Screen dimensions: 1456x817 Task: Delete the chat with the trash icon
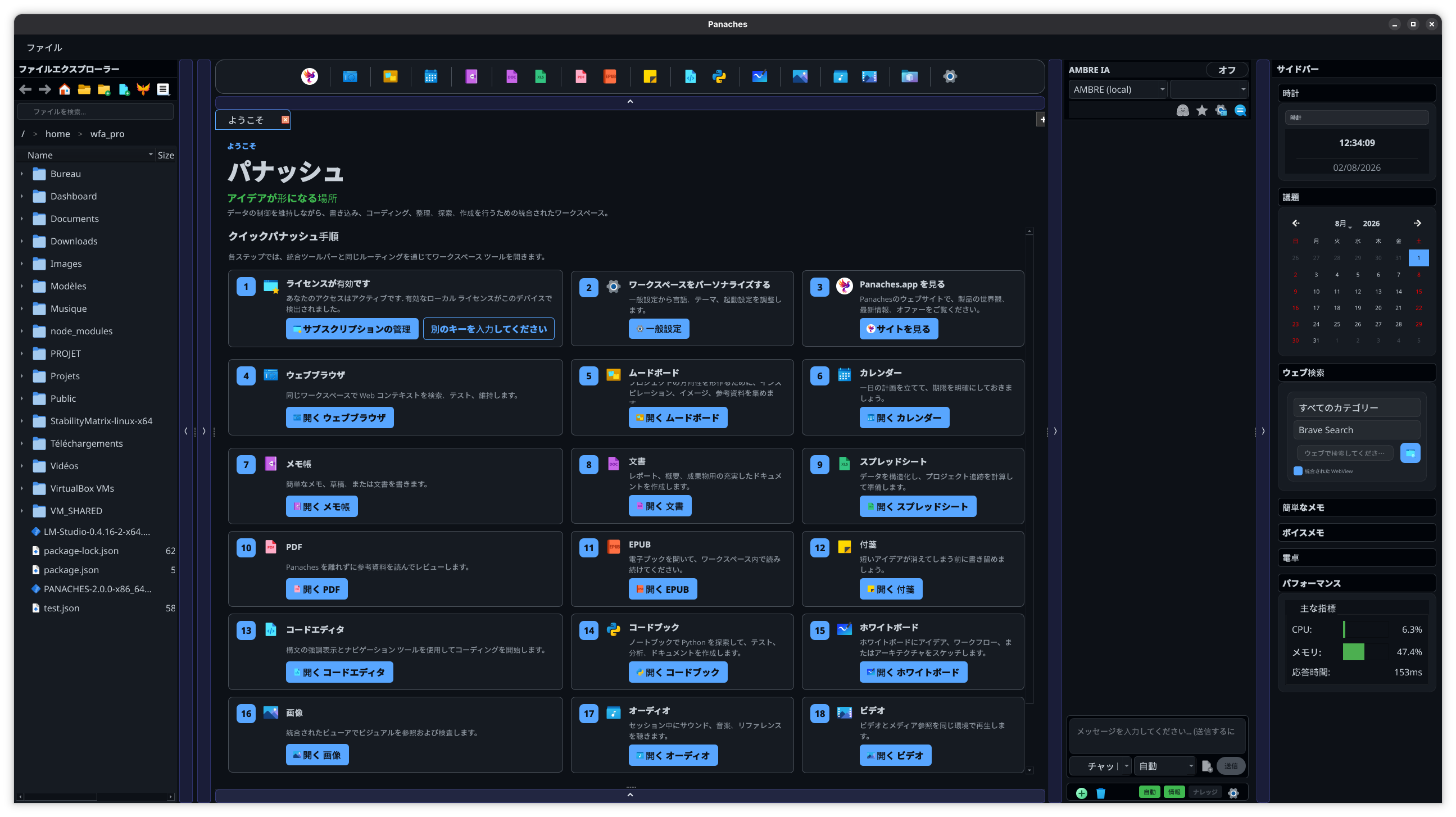click(x=1100, y=793)
